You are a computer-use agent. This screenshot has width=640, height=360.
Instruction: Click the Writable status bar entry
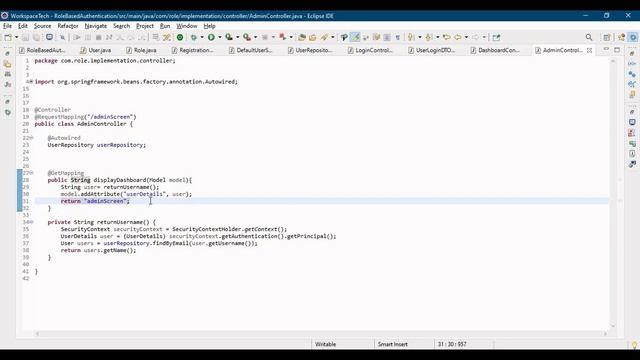pos(326,344)
